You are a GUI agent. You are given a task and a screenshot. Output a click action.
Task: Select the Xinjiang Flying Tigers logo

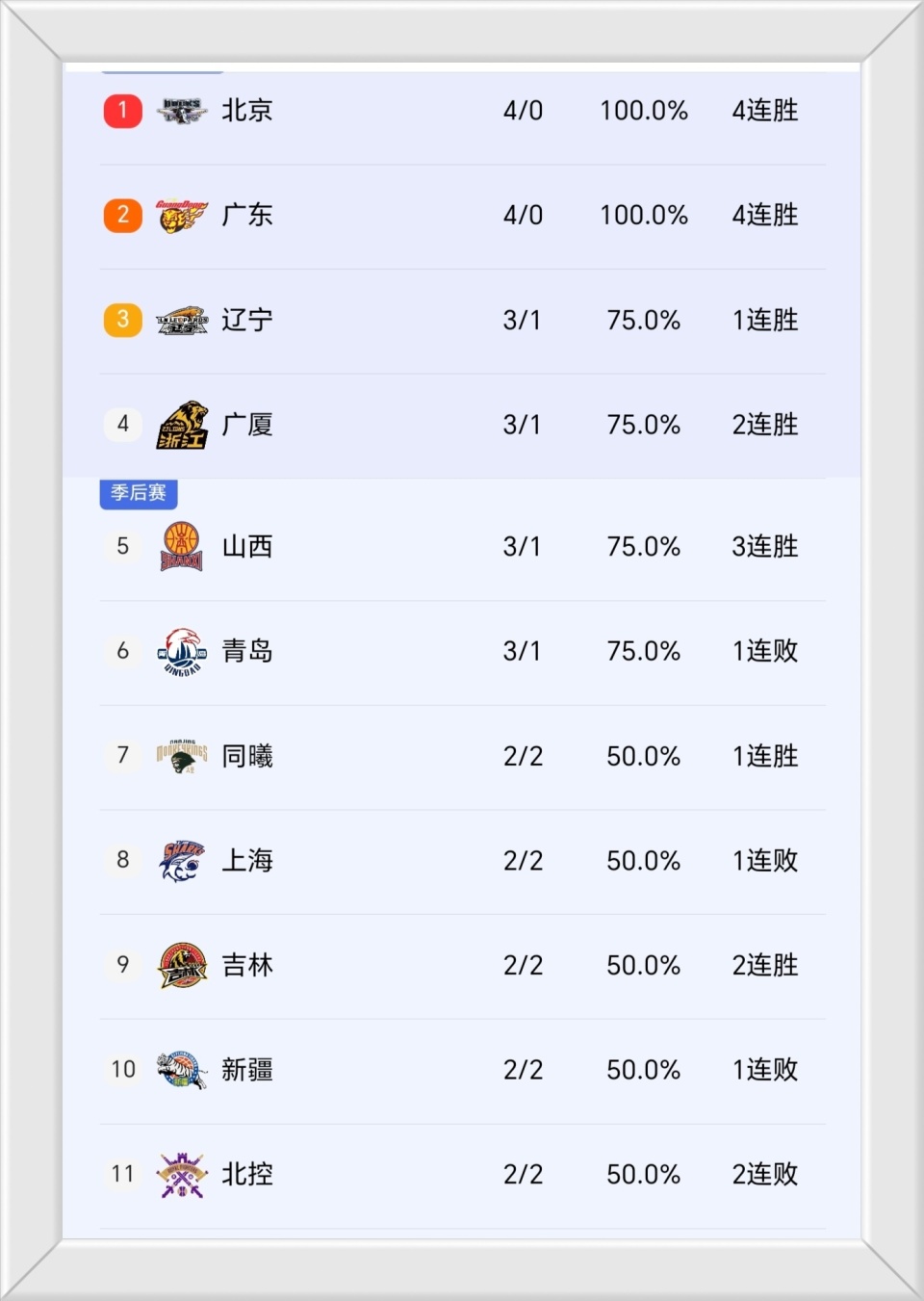(182, 1069)
